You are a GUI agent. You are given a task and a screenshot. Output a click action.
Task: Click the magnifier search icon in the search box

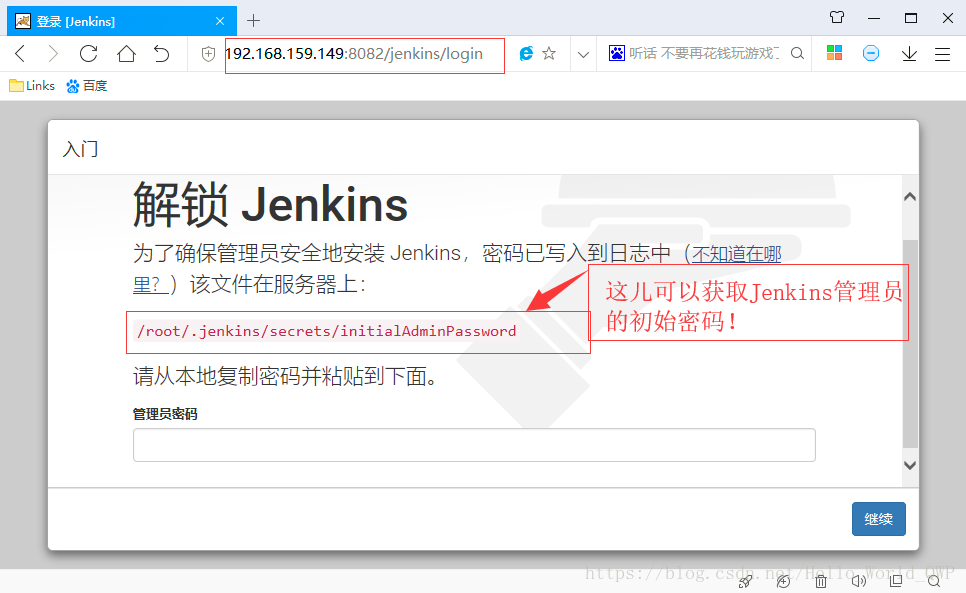click(797, 54)
